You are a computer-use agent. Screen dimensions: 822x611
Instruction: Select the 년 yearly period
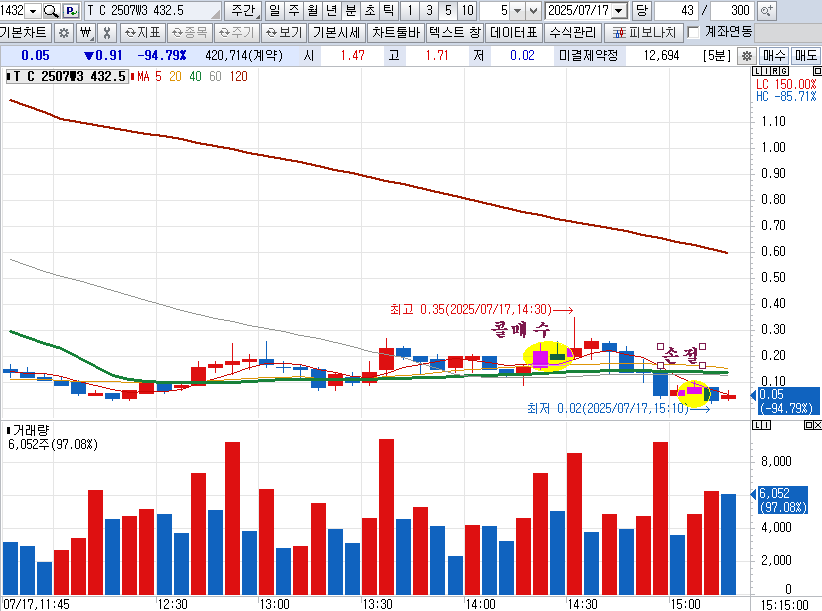pos(331,10)
